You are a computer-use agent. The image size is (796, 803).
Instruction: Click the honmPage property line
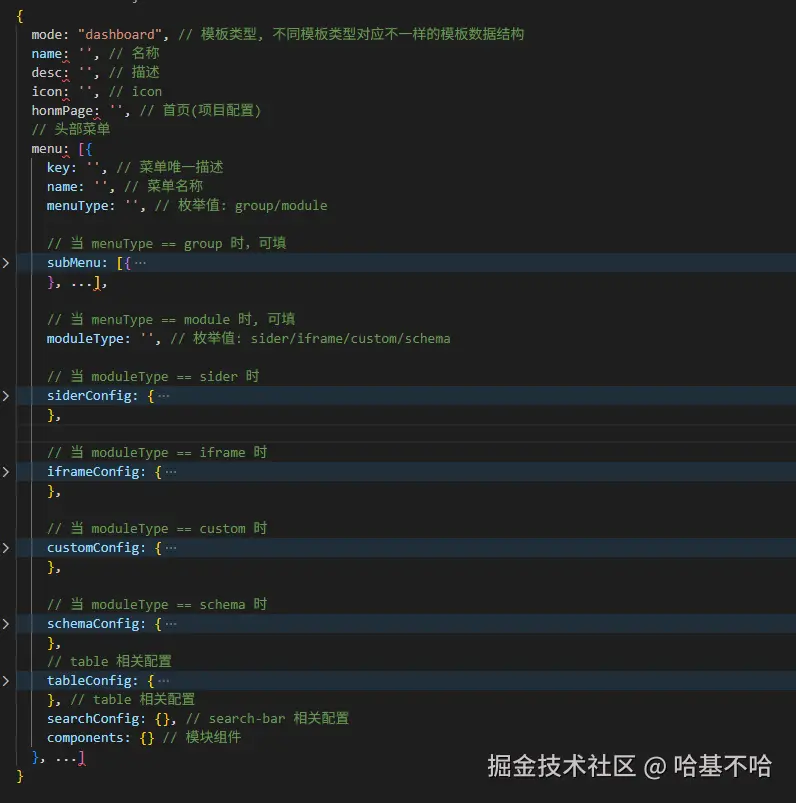click(146, 111)
